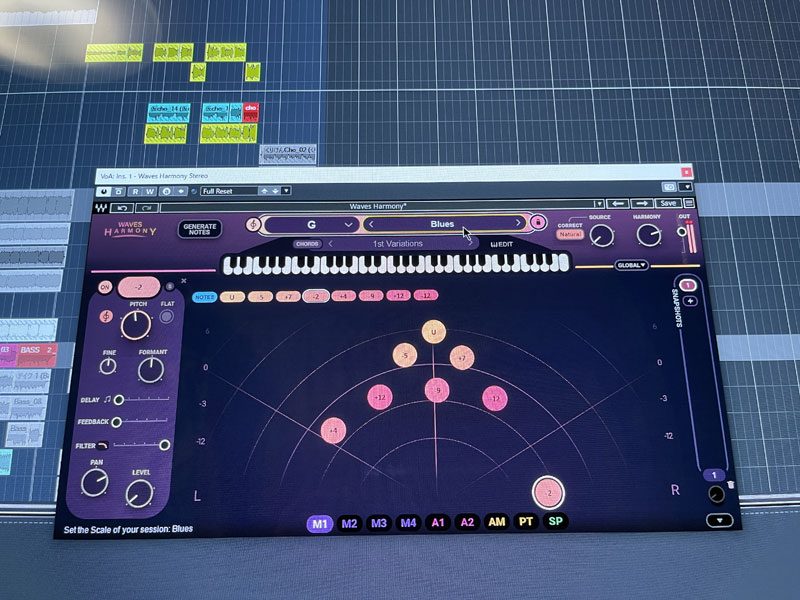Go to previous scale before Blues

(371, 224)
